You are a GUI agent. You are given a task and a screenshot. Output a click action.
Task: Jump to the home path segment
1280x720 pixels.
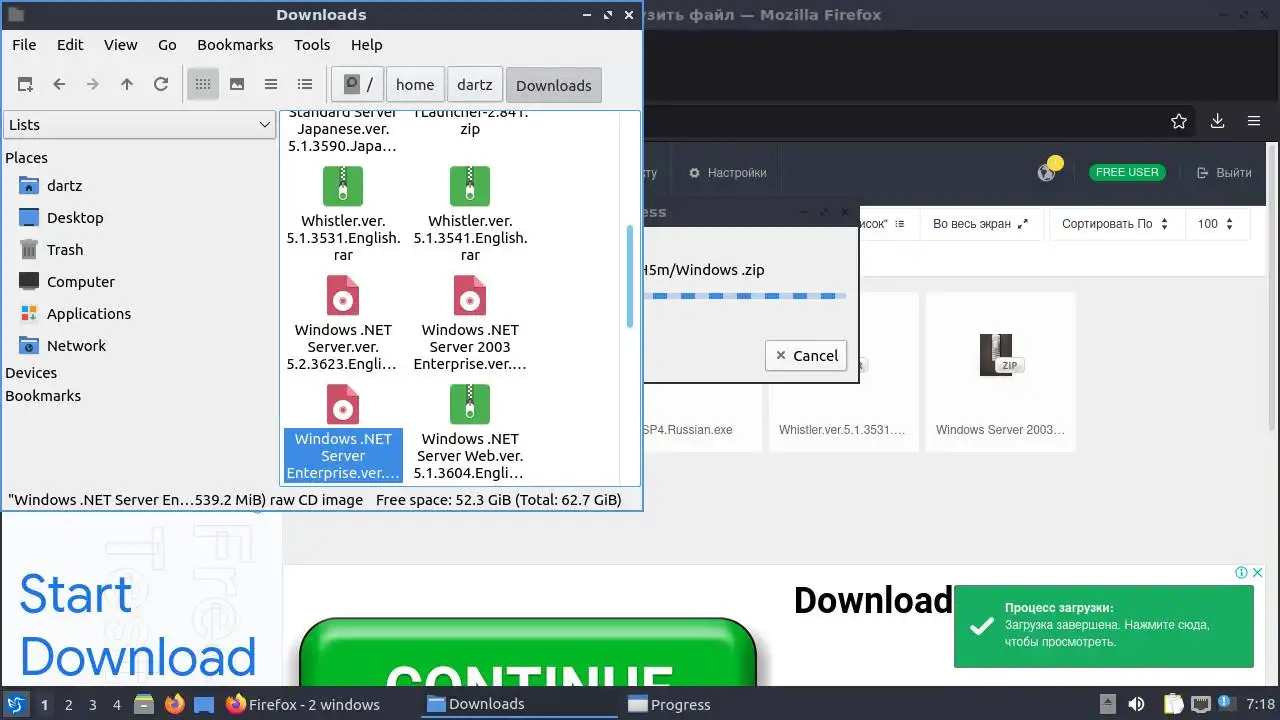point(415,85)
